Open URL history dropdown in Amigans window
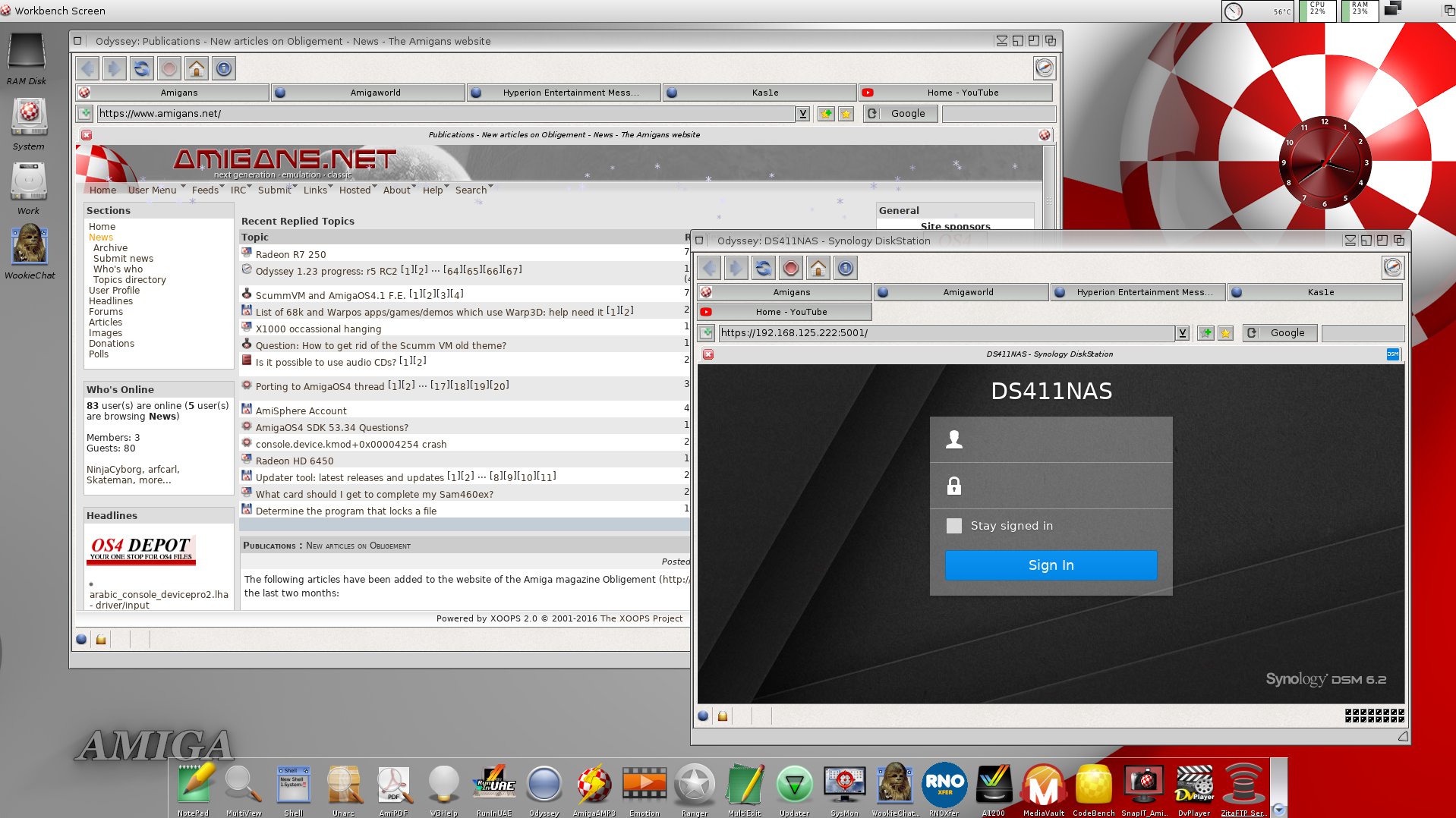This screenshot has width=1456, height=818. click(802, 114)
